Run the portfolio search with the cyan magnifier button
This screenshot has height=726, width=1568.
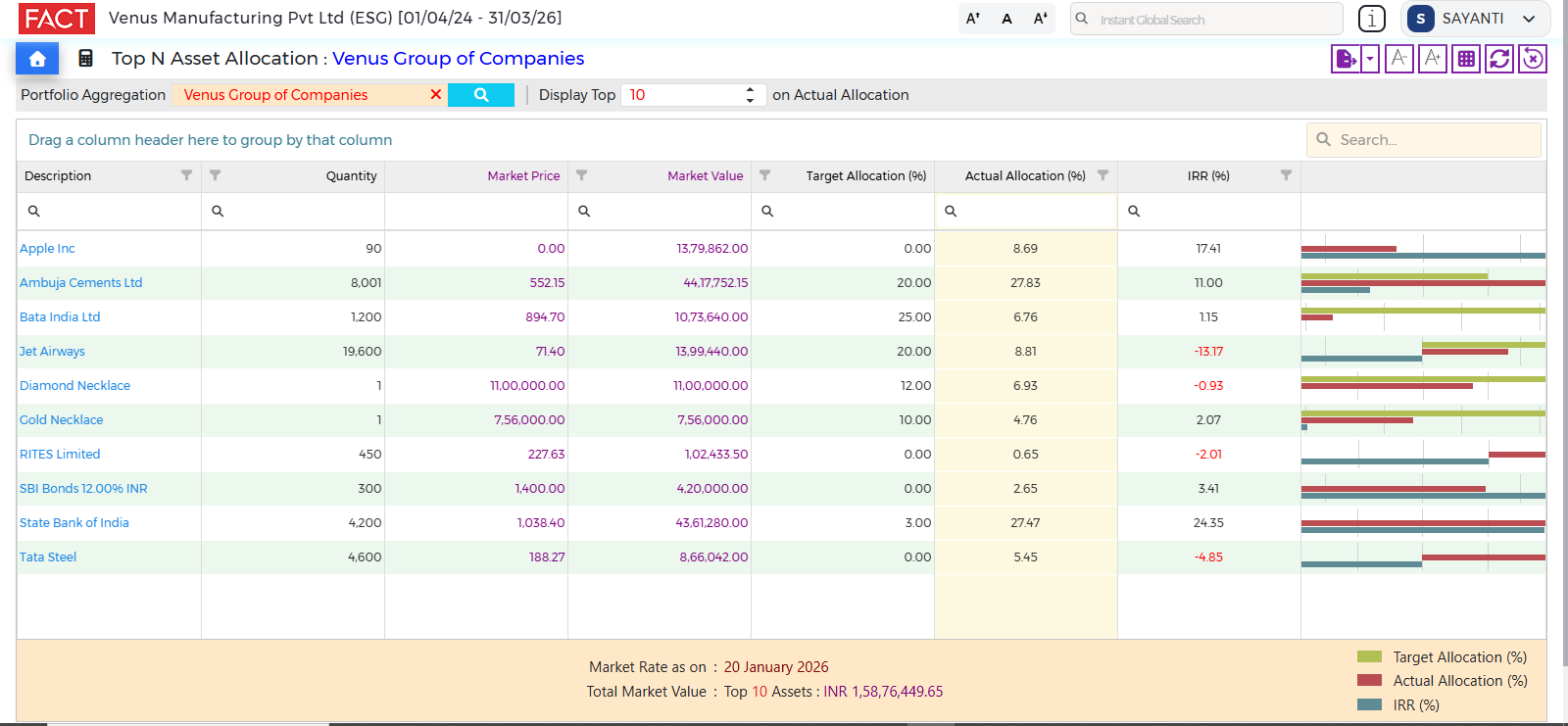coord(481,95)
